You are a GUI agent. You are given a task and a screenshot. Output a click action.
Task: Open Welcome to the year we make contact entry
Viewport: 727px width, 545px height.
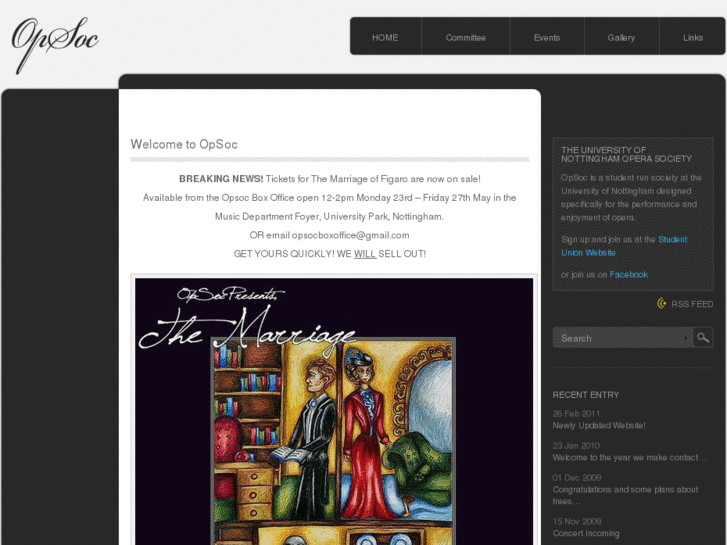630,457
